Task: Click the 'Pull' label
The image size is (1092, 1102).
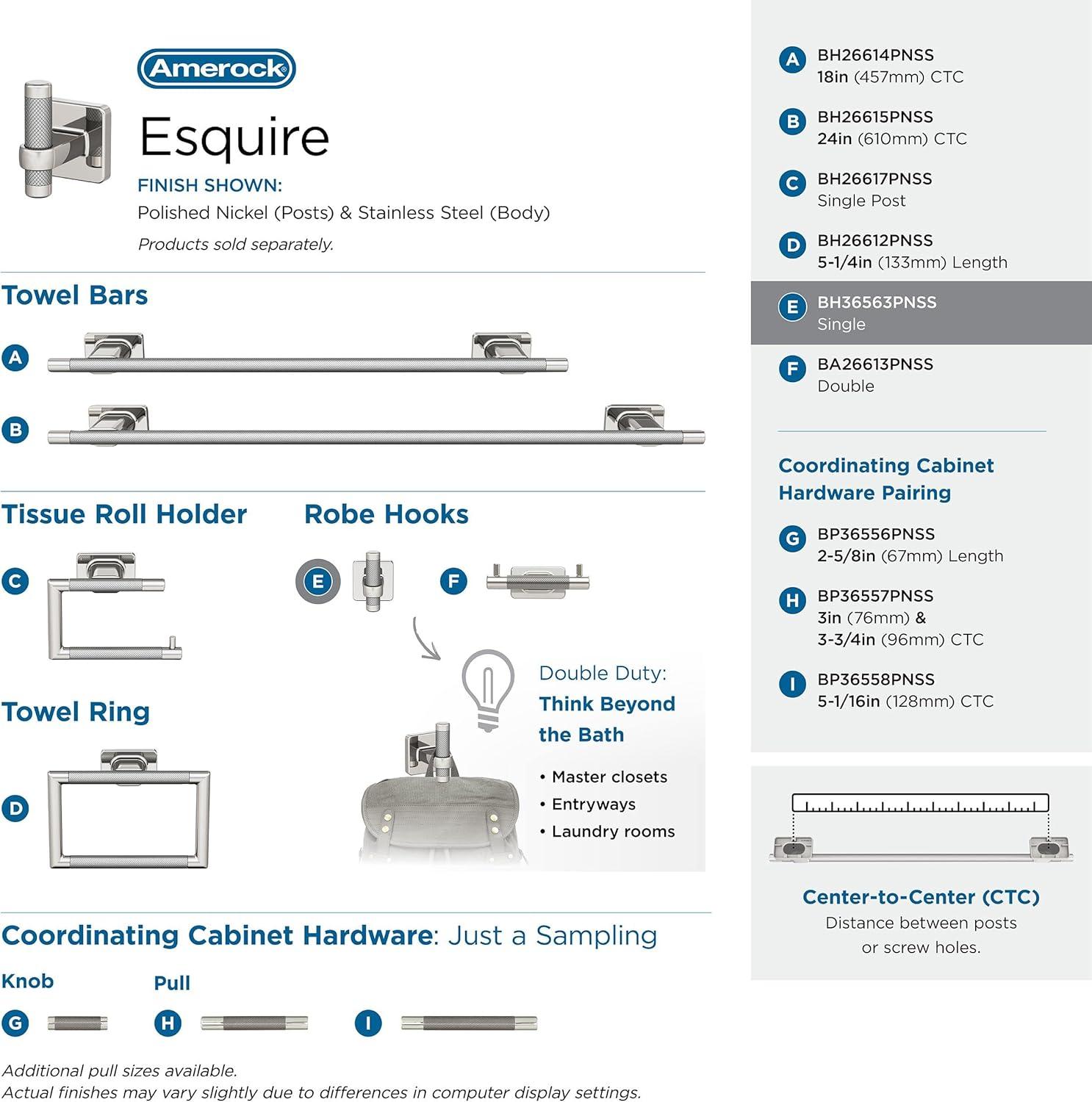Action: [x=172, y=982]
